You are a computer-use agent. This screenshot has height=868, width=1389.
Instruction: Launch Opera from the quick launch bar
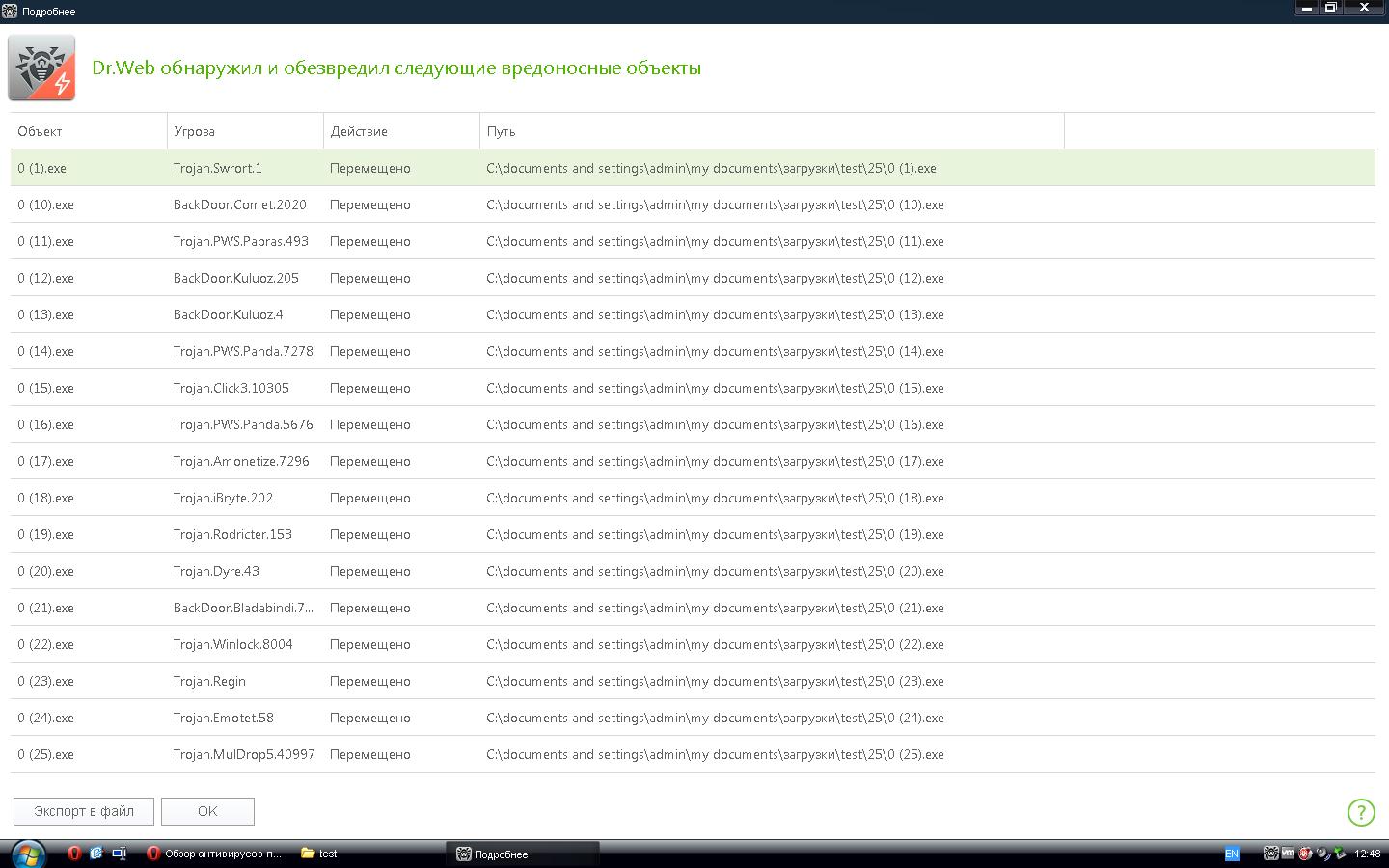(74, 854)
